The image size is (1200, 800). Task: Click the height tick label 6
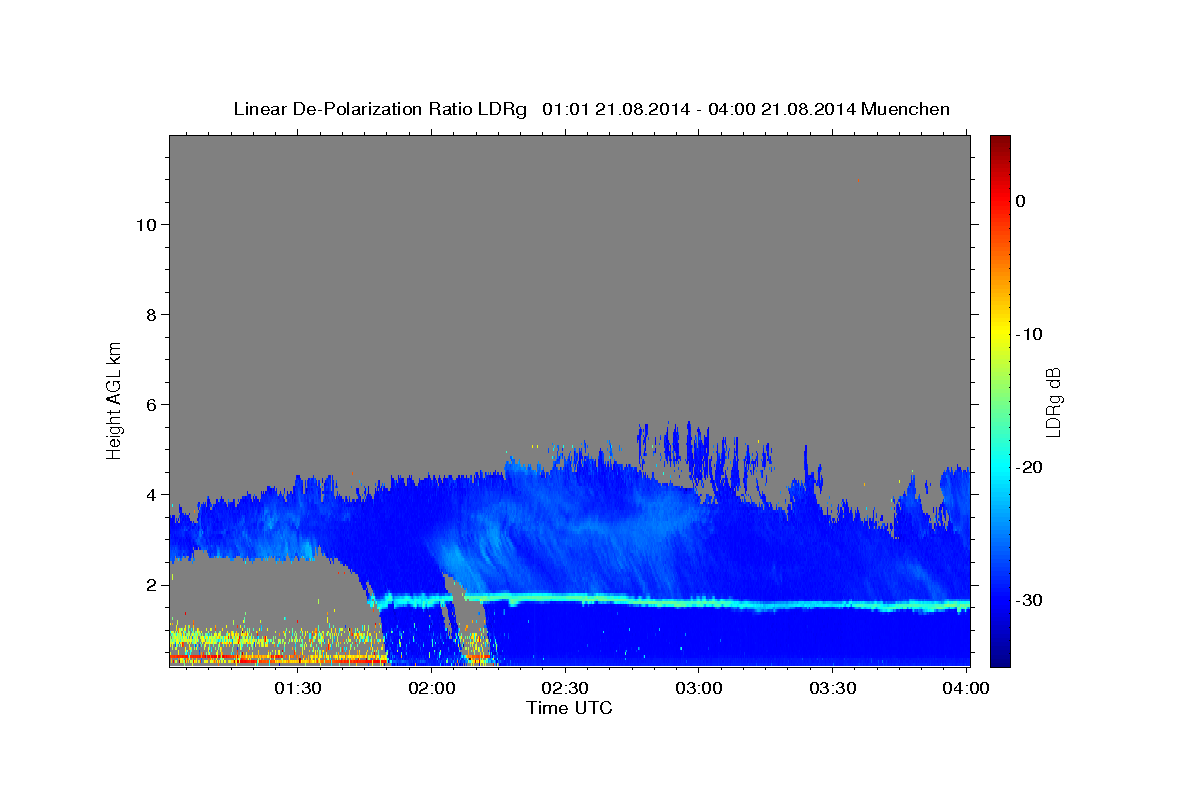point(151,404)
